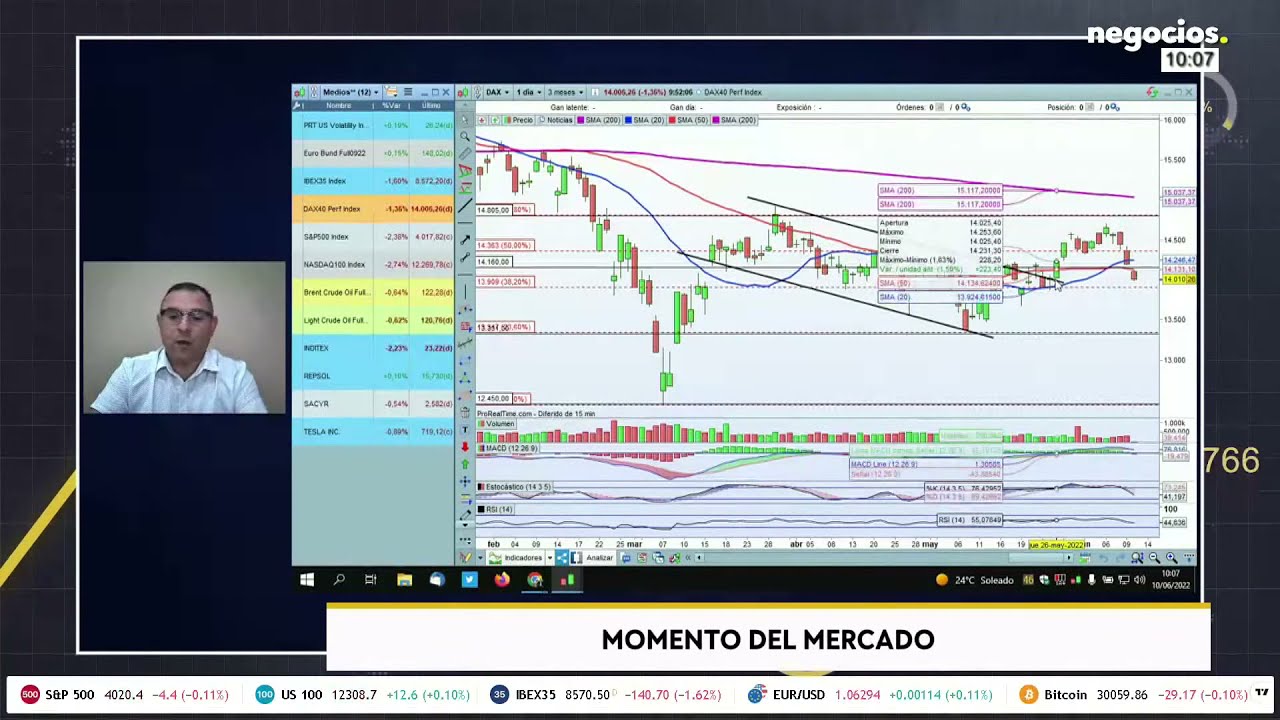
Task: Open weather widget 24°C Soleado
Action: tap(974, 580)
